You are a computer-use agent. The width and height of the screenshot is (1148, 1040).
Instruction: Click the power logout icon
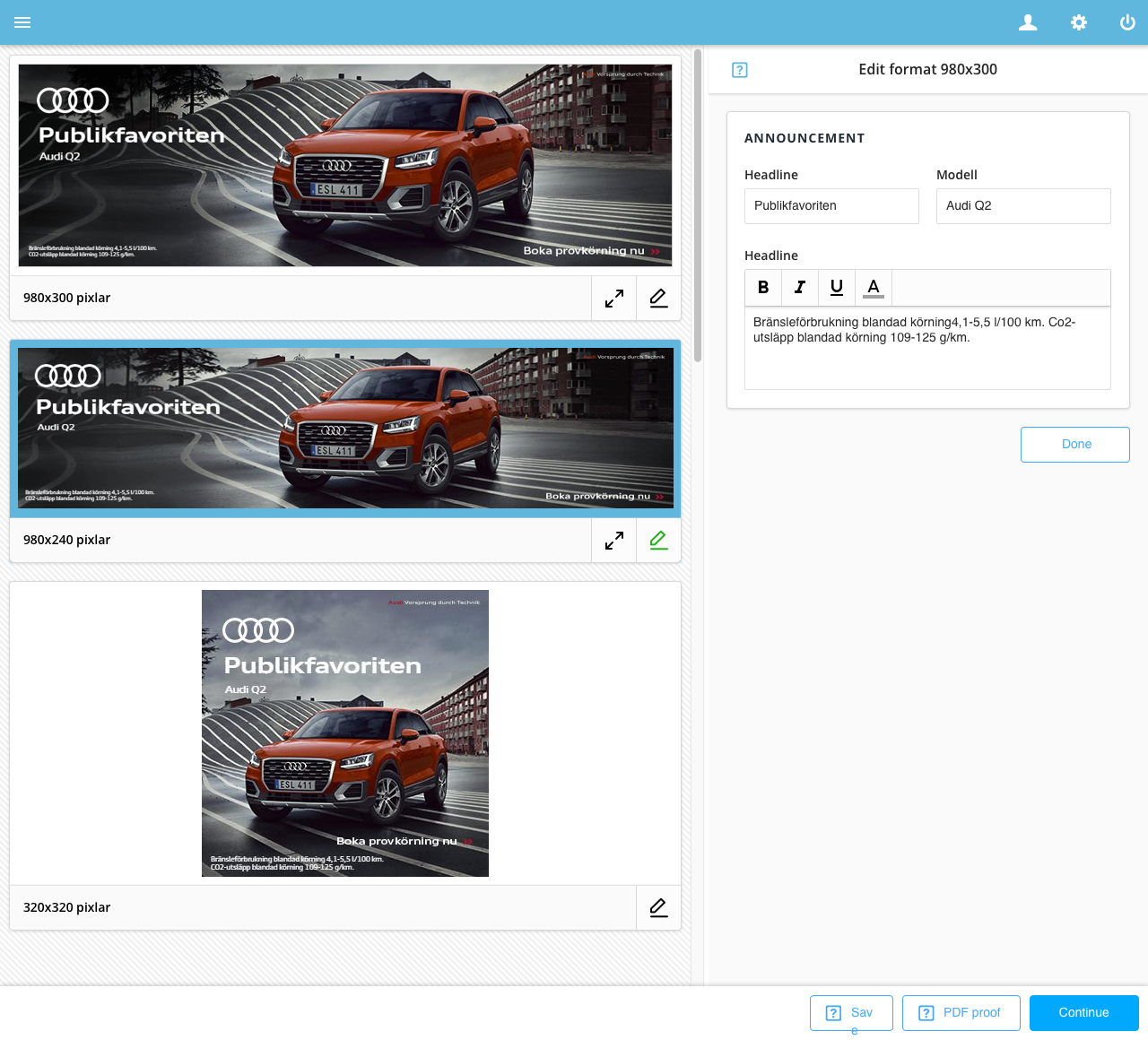click(x=1127, y=22)
